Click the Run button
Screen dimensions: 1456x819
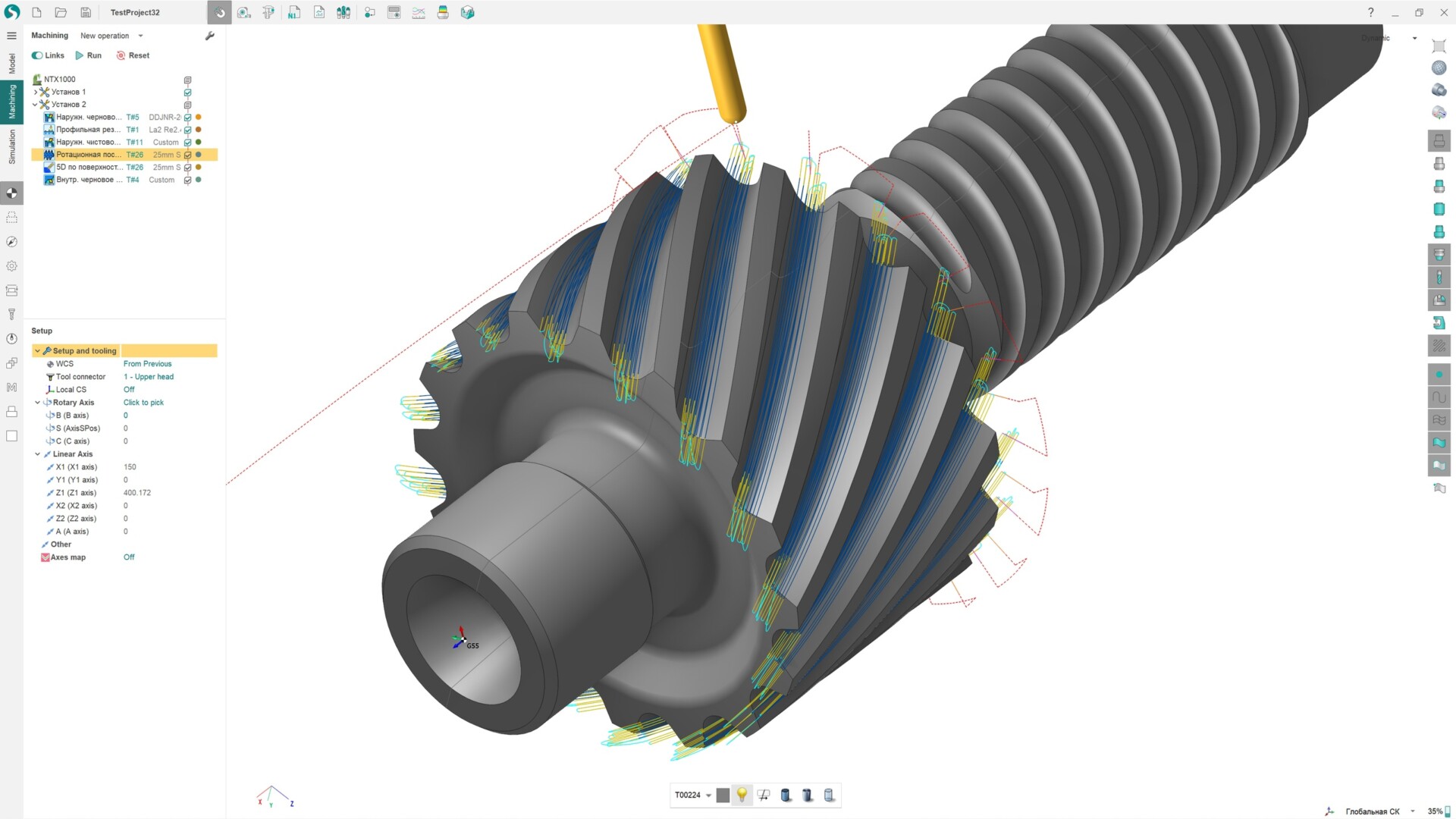point(88,55)
